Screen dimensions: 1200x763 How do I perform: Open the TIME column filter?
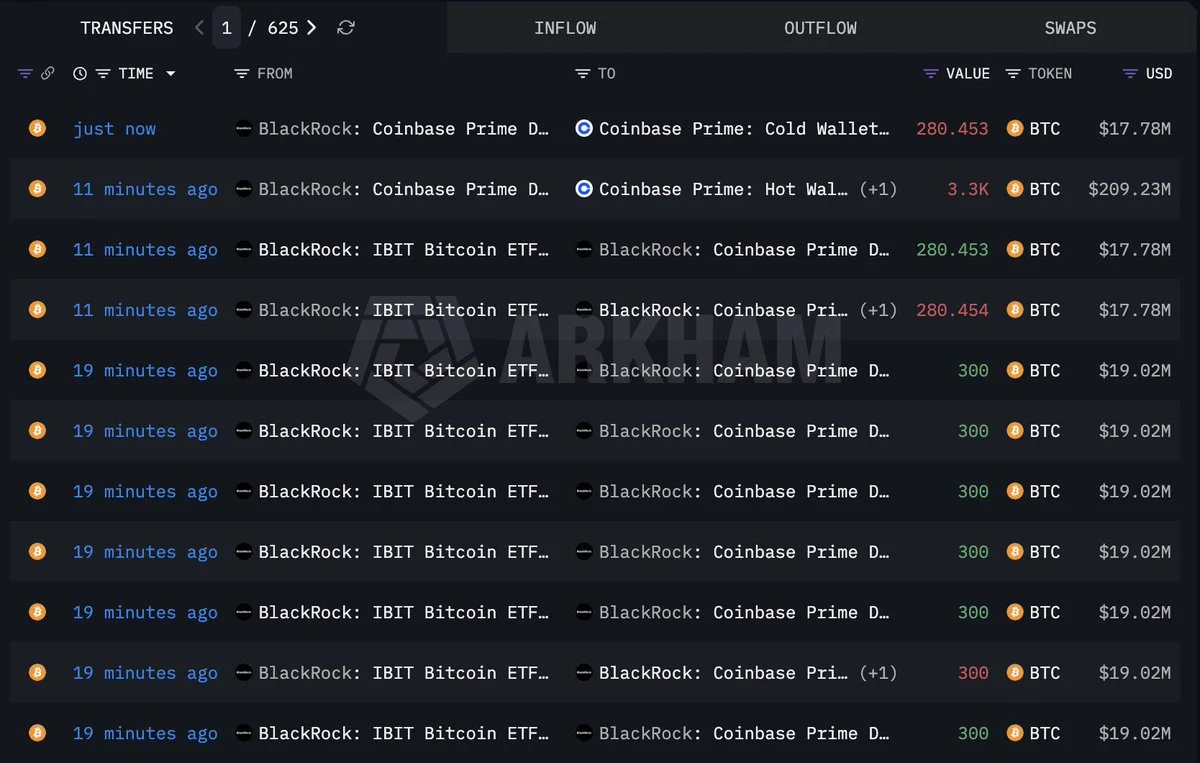(102, 73)
